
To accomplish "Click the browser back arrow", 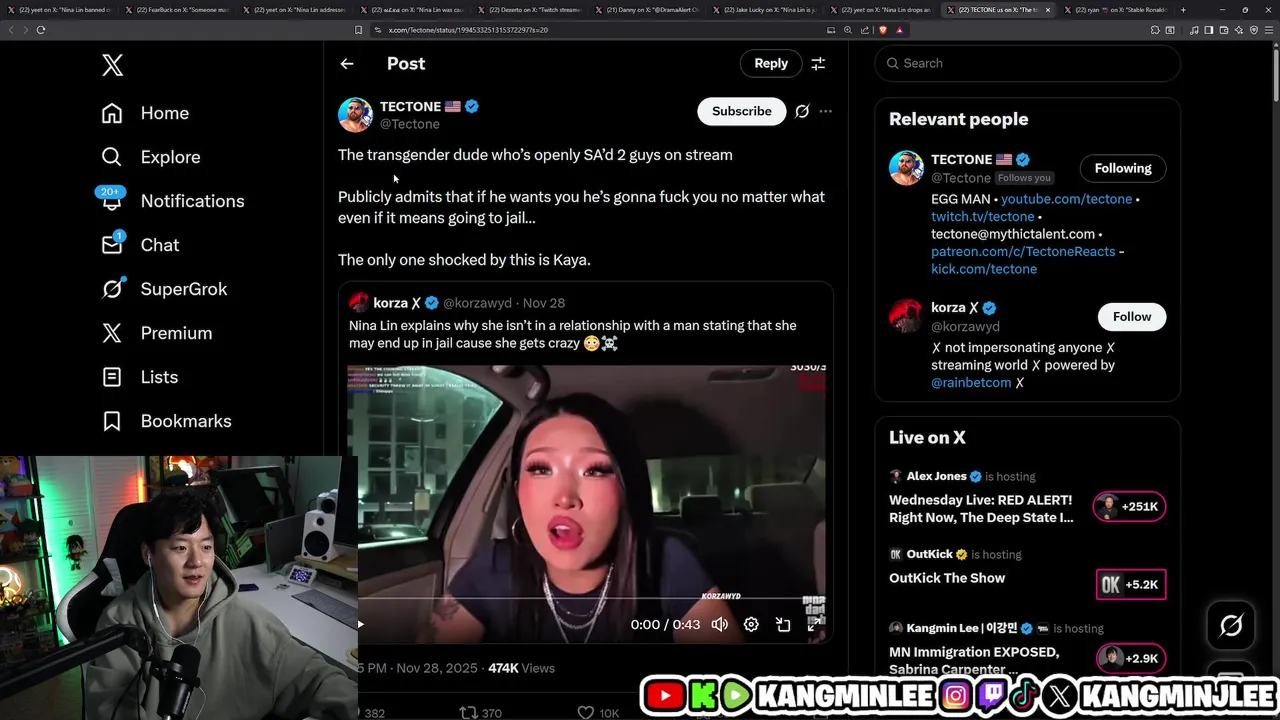I will 11,30.
